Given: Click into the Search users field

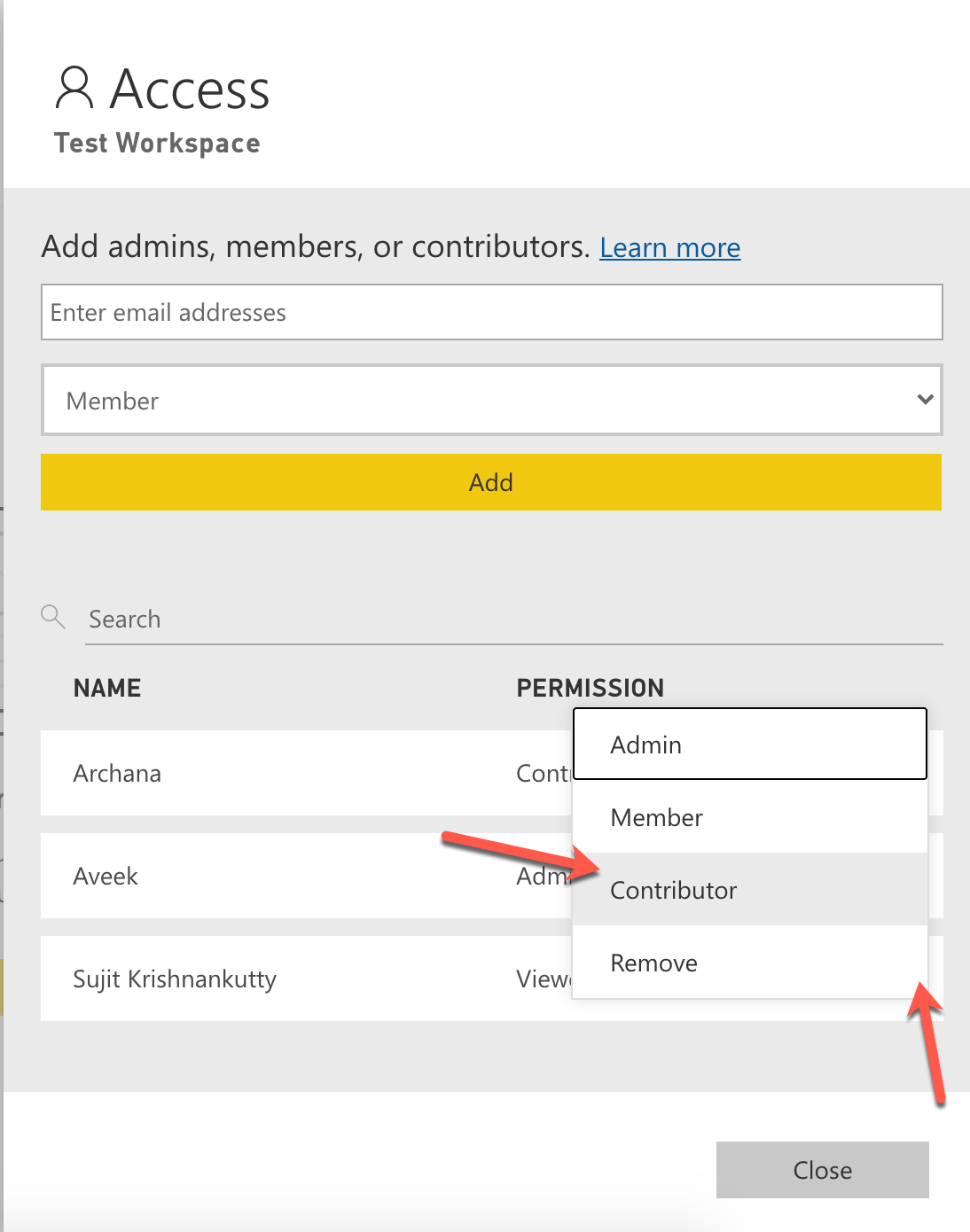Looking at the screenshot, I should pos(514,619).
